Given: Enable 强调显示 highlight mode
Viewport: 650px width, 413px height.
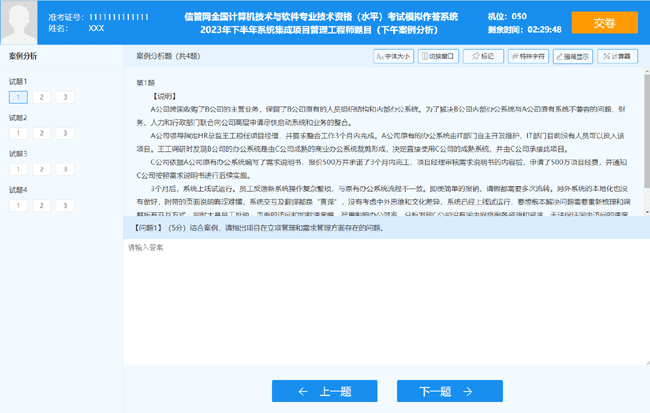Looking at the screenshot, I should click(574, 57).
